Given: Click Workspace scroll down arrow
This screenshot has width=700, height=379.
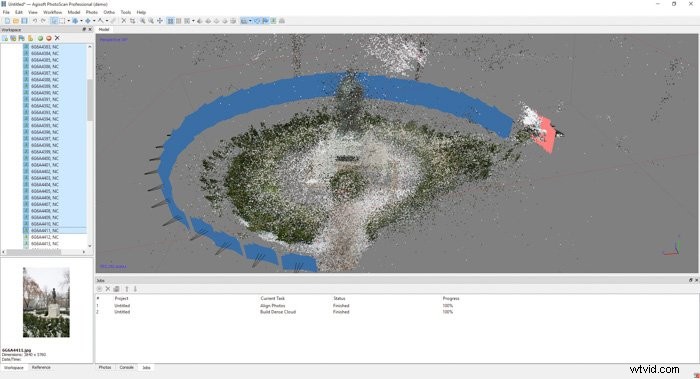Looking at the screenshot, I should point(90,246).
